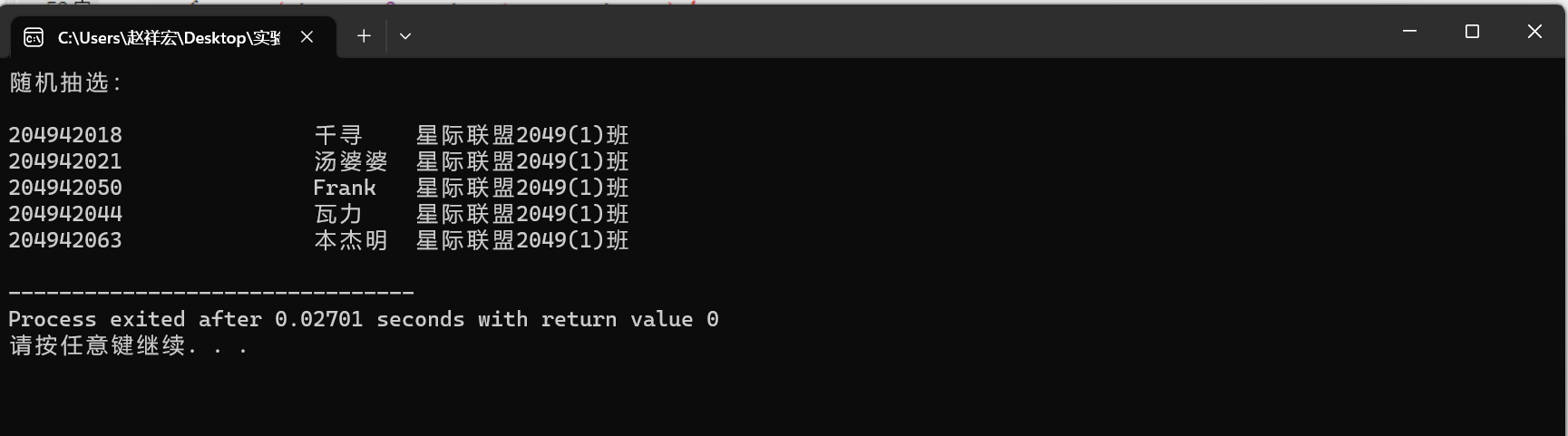Click the name Frank in the output
The image size is (1568, 436).
[345, 189]
